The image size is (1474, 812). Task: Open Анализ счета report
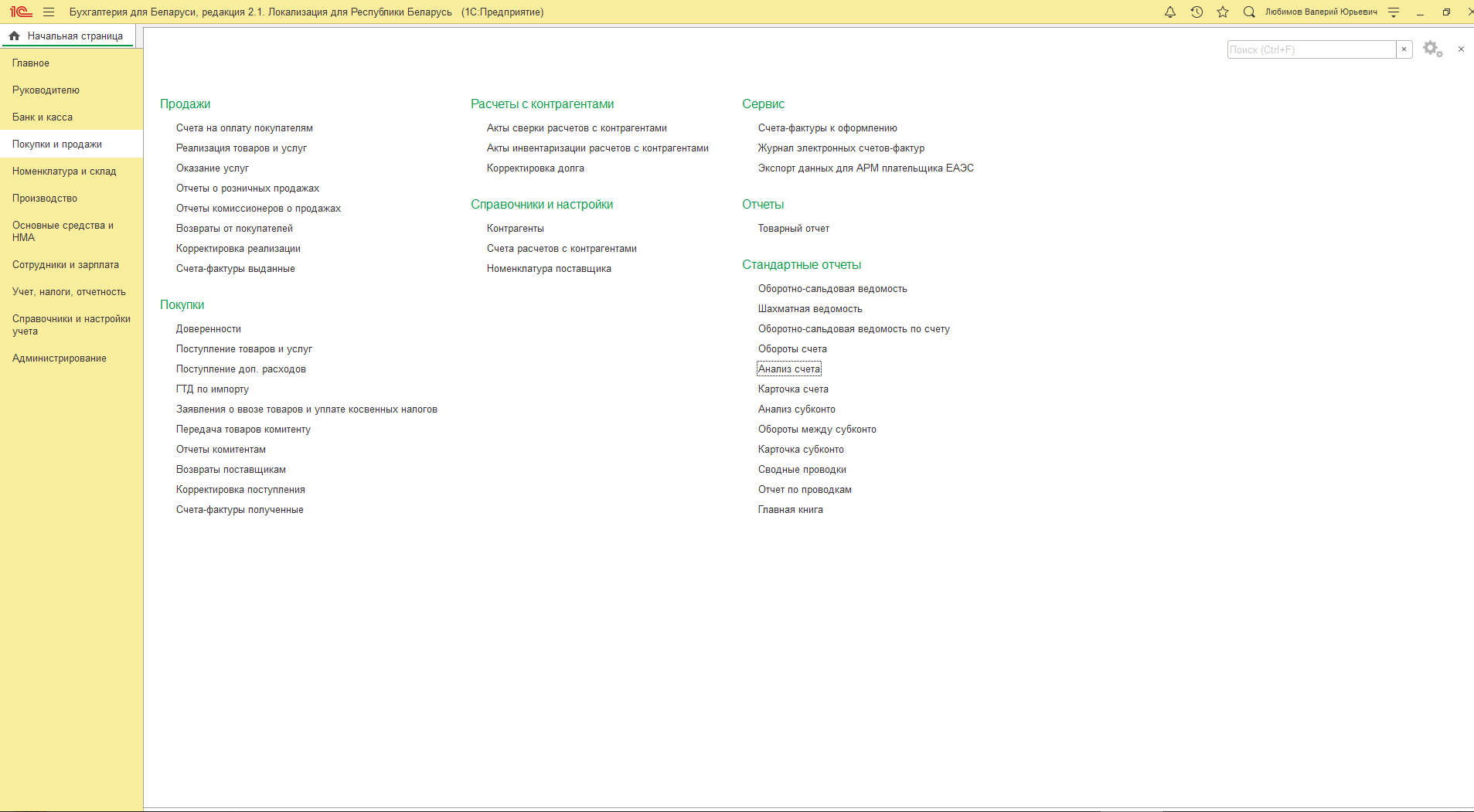(789, 369)
